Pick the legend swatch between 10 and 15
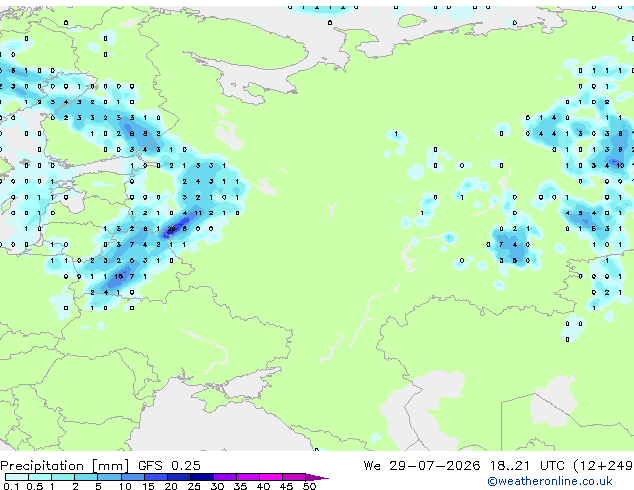 (133, 477)
